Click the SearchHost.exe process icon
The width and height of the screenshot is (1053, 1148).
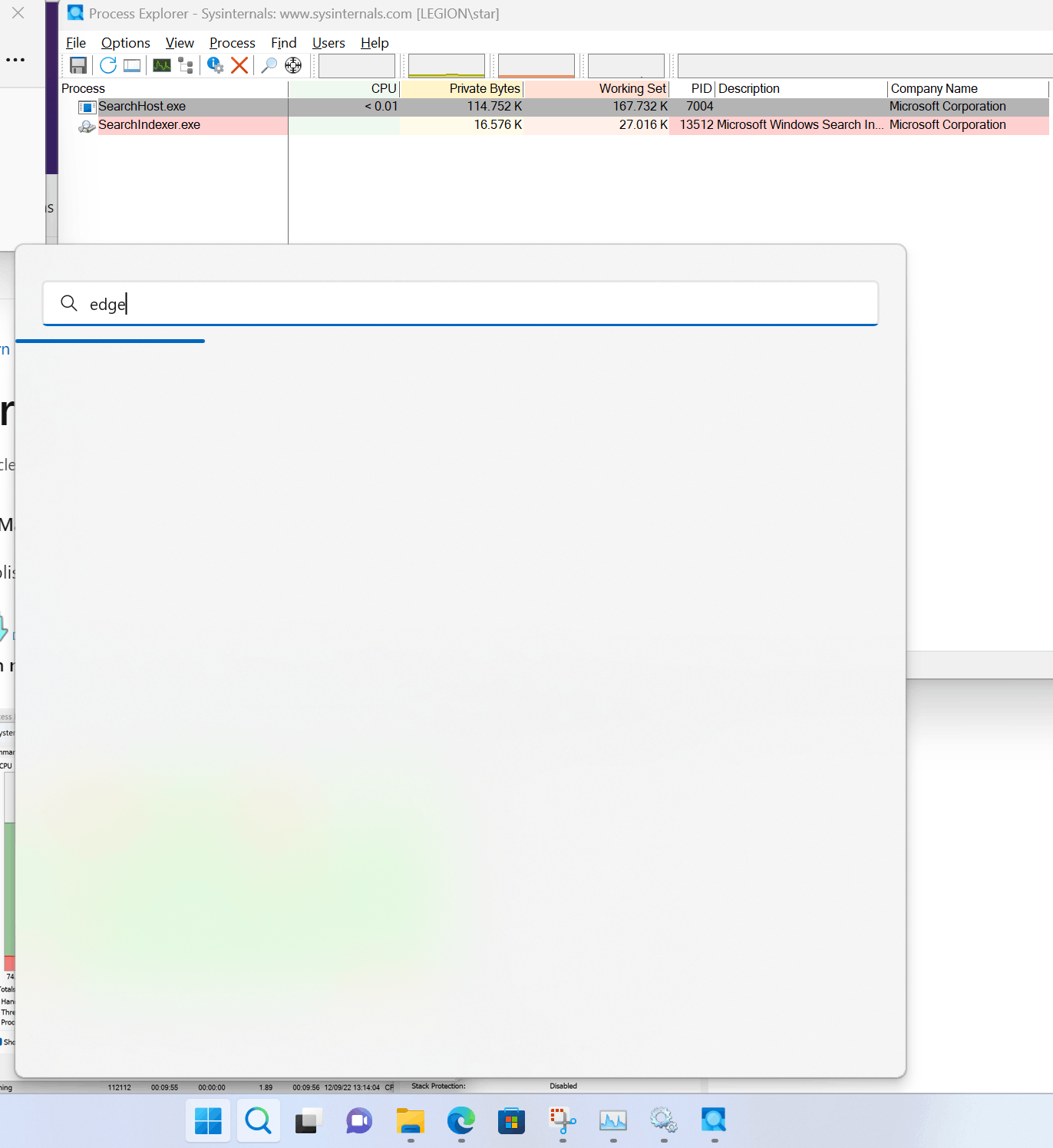[x=87, y=107]
